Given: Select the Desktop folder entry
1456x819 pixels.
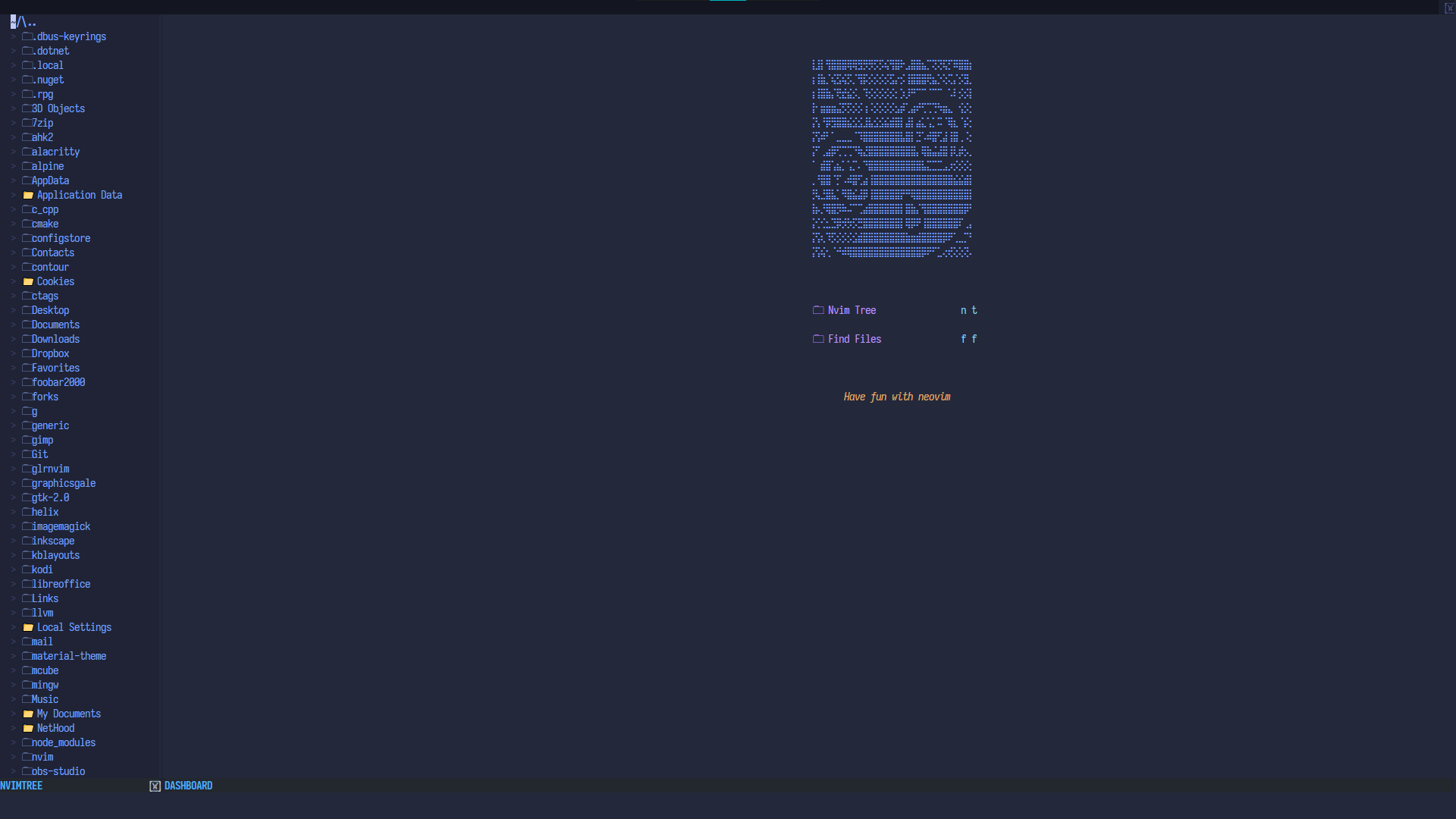Looking at the screenshot, I should 50,310.
